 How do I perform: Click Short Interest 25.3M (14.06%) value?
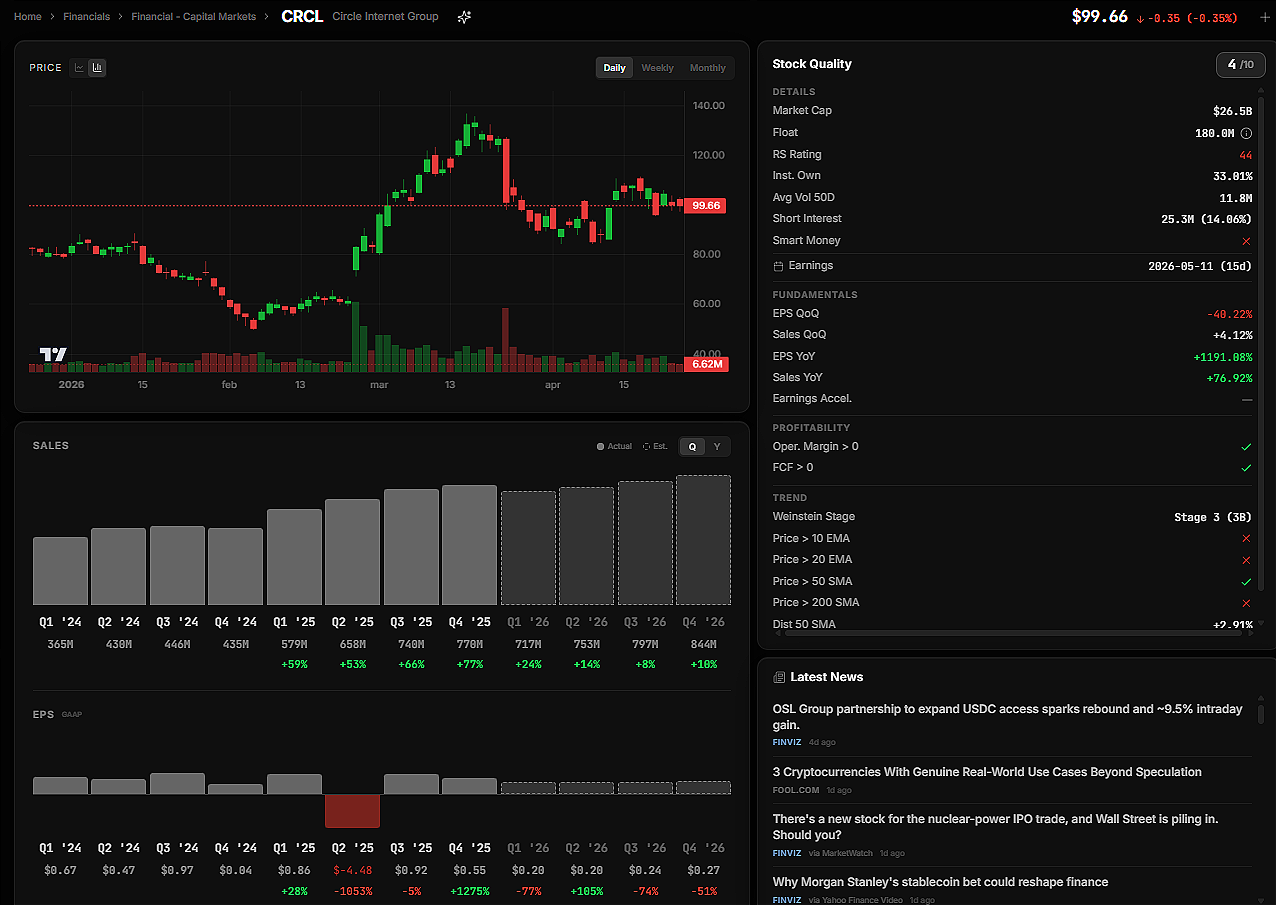(x=1206, y=219)
